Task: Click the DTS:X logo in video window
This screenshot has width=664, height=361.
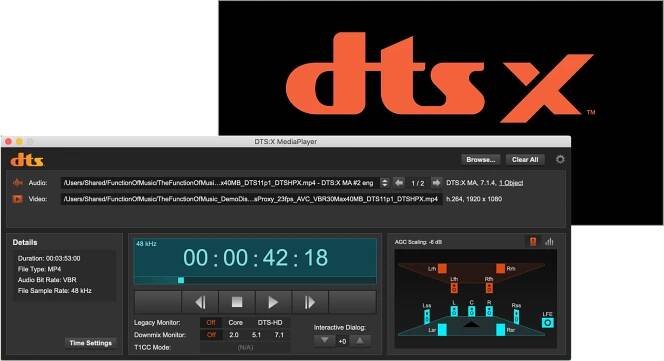Action: tap(440, 78)
